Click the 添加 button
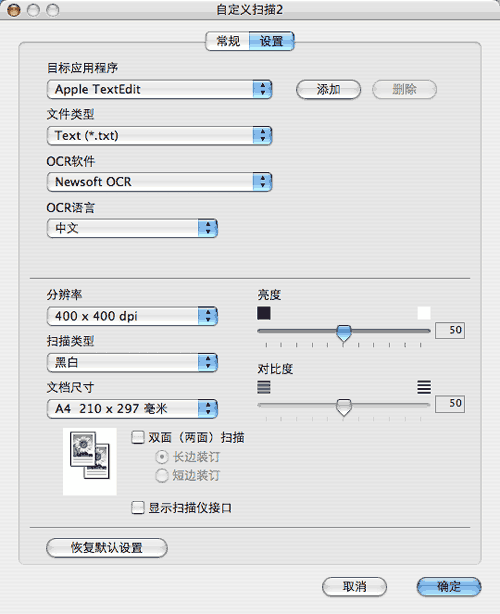500x614 pixels. [328, 89]
